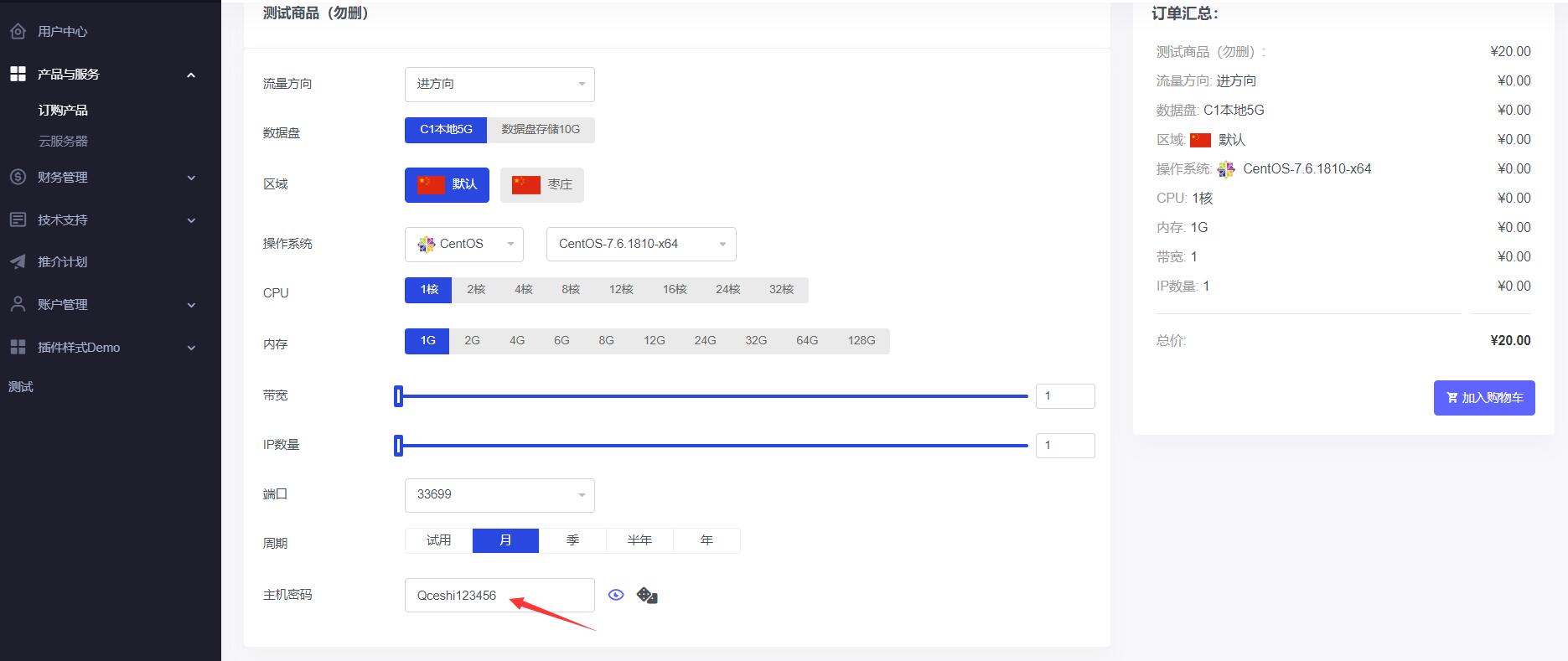Select the 4G memory option
Viewport: 1568px width, 661px height.
pyautogui.click(x=517, y=341)
